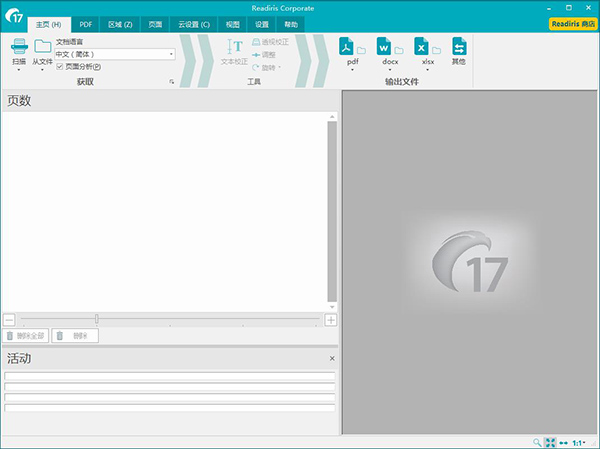Switch to the PDF ribbon tab
The image size is (600, 449).
86,24
